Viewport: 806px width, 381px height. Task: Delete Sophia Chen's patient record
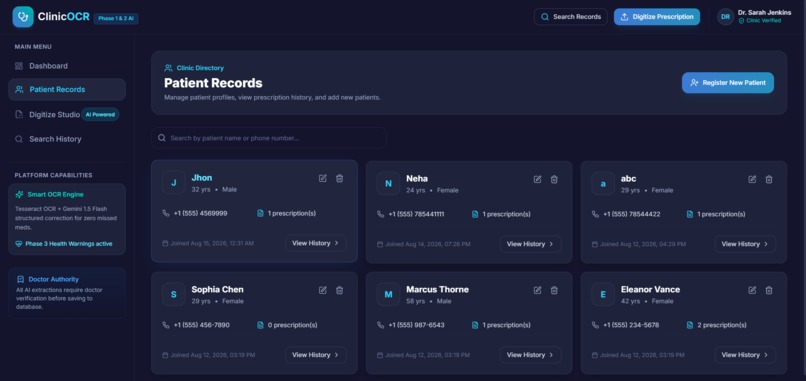(339, 290)
